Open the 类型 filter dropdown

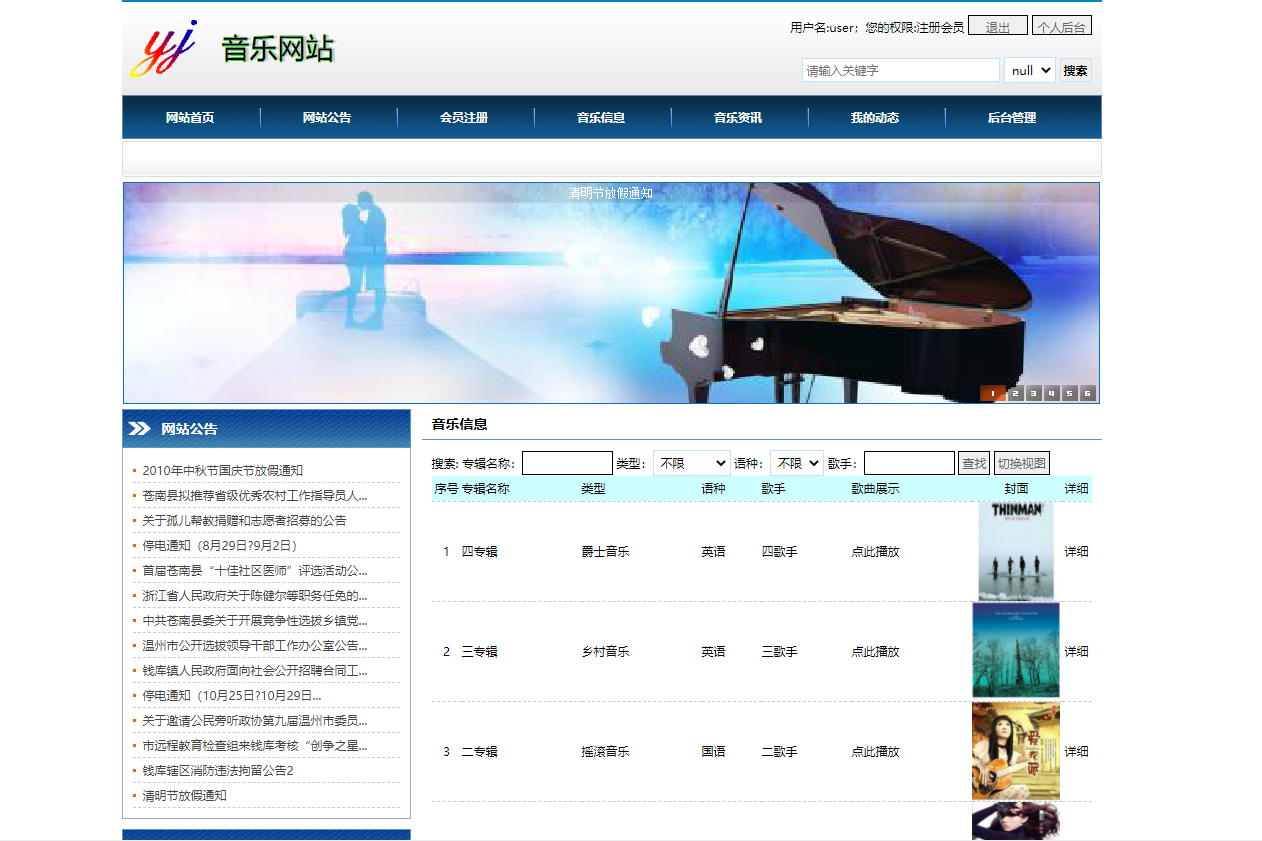tap(691, 462)
